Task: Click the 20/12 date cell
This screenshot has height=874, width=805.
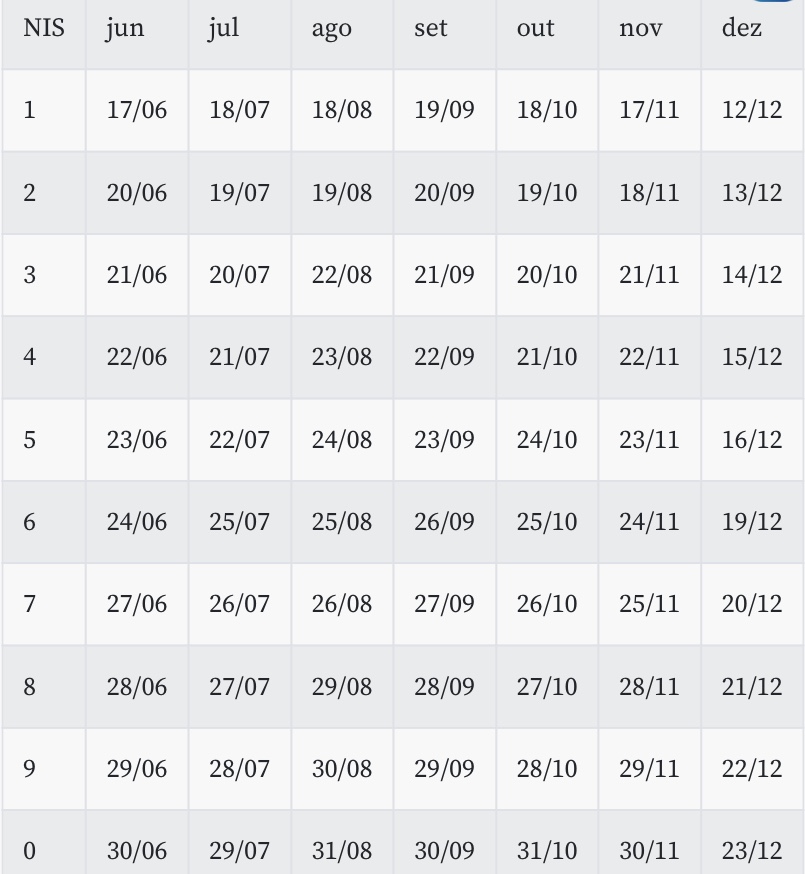Action: click(x=752, y=604)
